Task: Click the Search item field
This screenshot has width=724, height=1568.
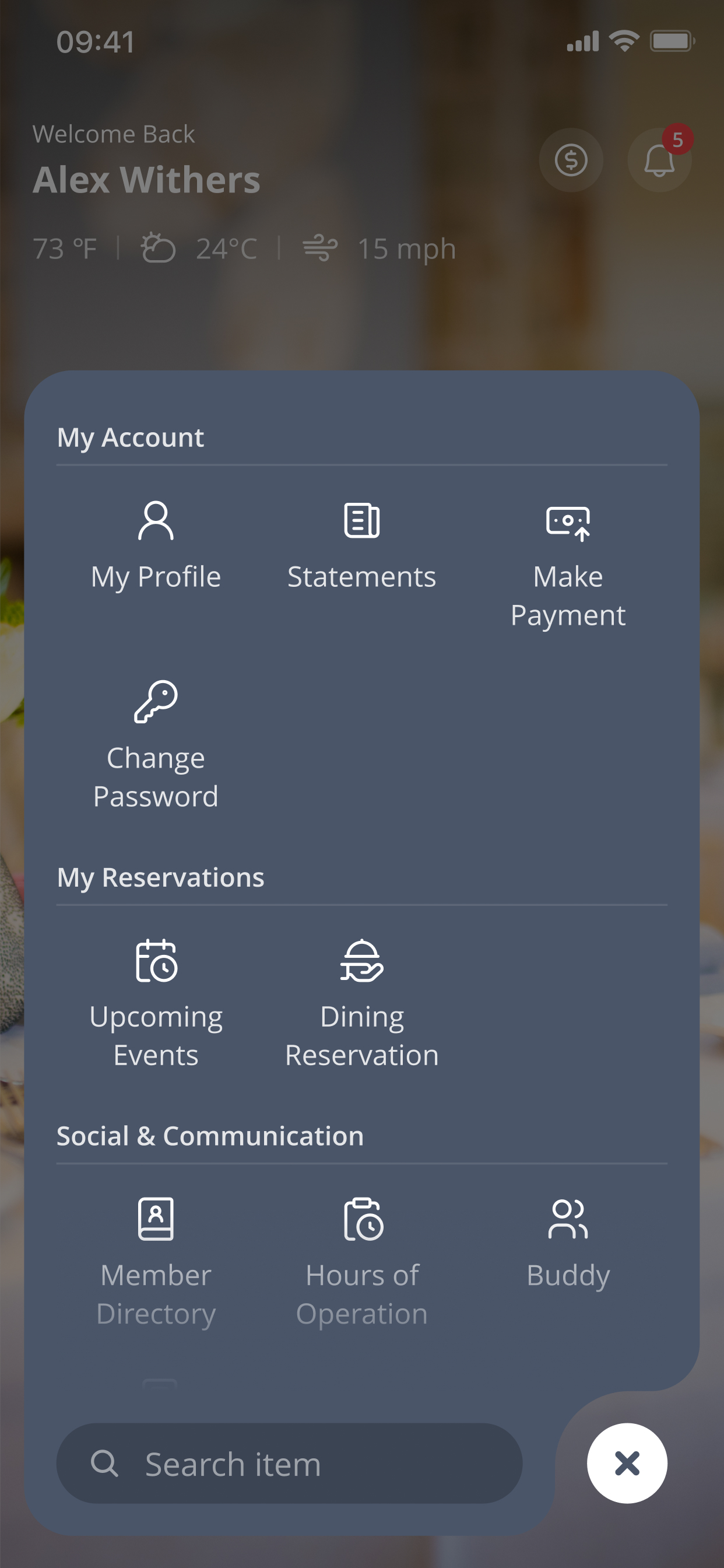Action: pyautogui.click(x=290, y=1464)
